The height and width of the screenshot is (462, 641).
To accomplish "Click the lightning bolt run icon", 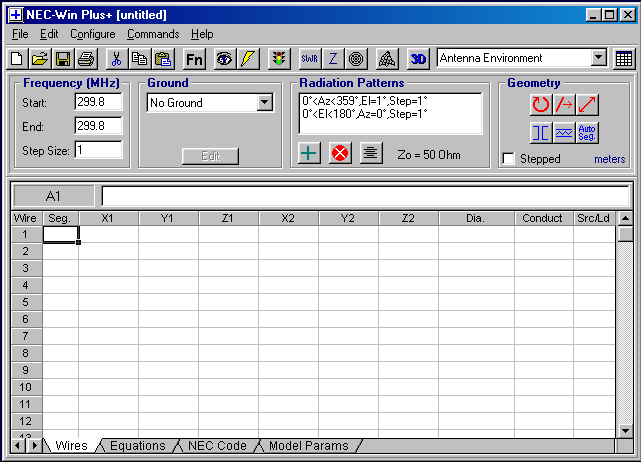I will point(248,59).
